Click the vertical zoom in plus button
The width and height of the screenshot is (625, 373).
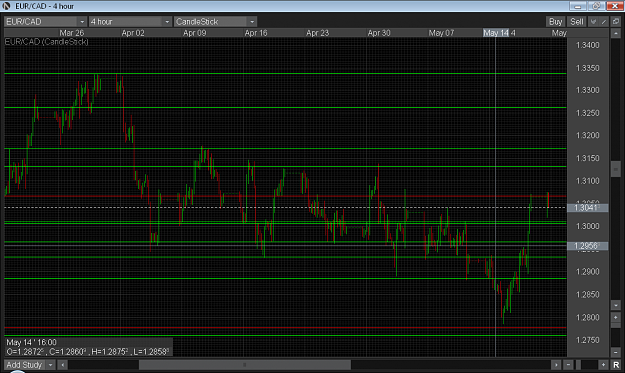click(x=615, y=318)
